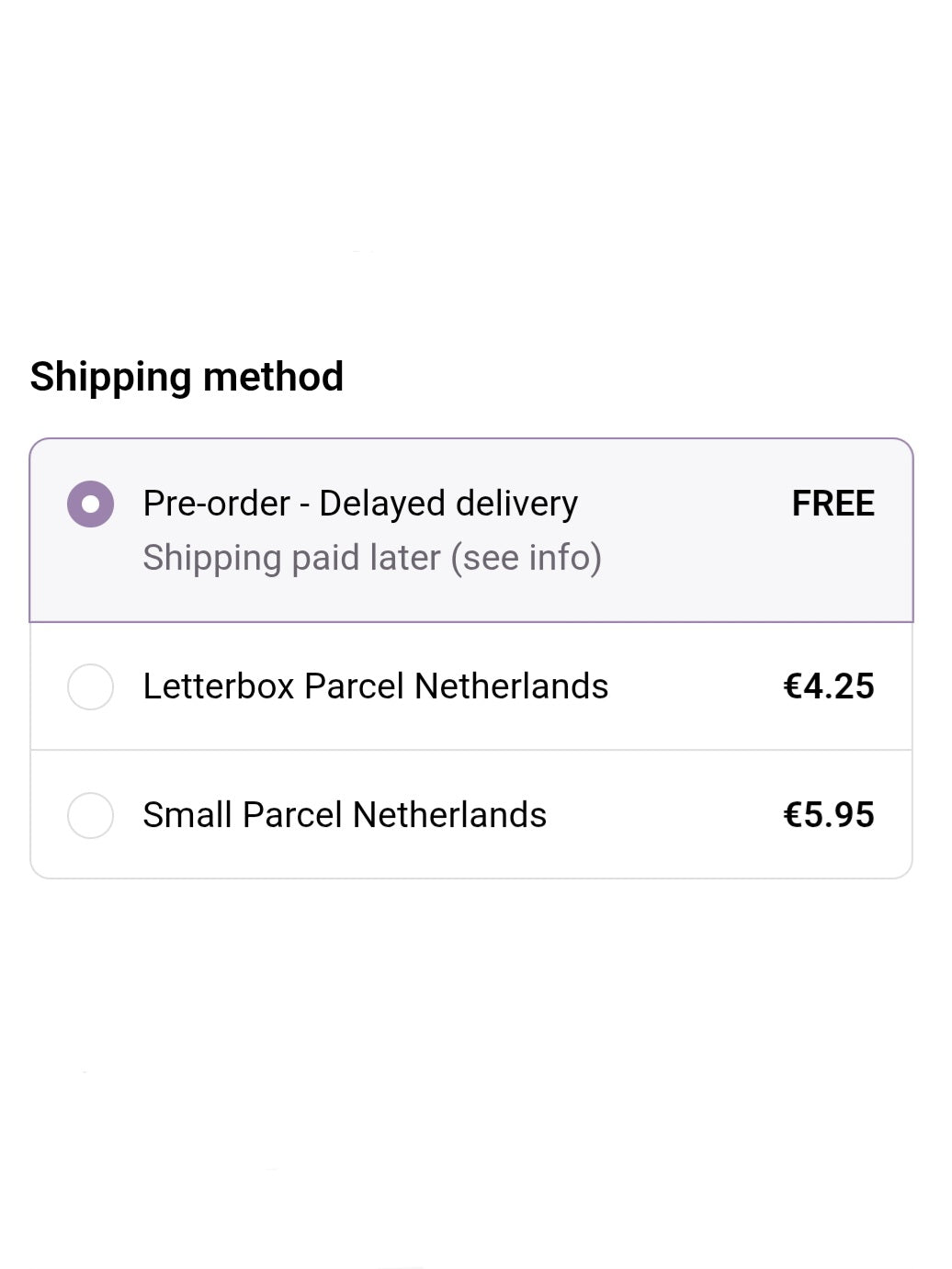Image resolution: width=952 pixels, height=1269 pixels.
Task: Click the word 'Small' in the third option
Action: (x=187, y=815)
